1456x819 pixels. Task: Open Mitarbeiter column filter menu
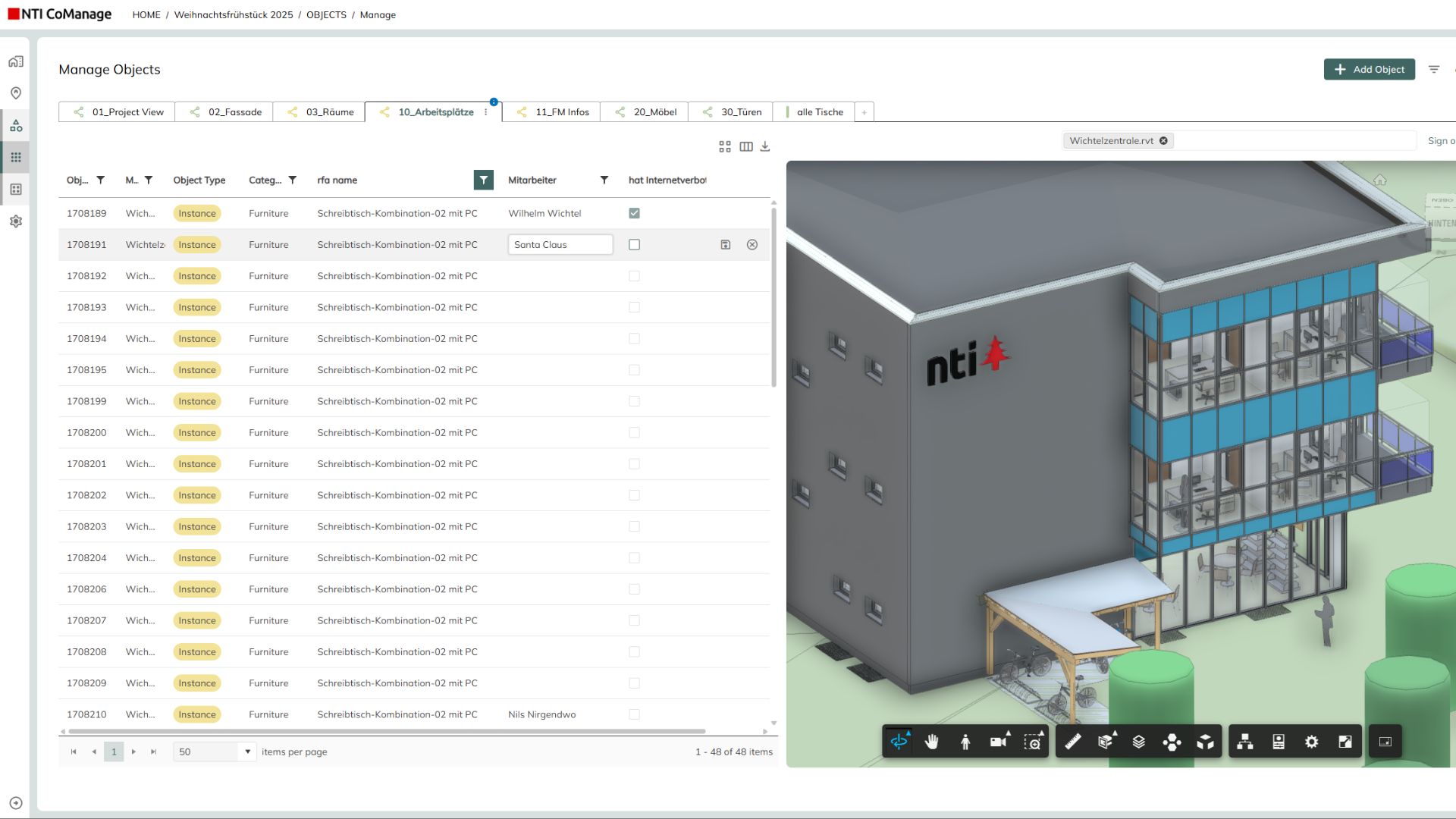(x=604, y=180)
